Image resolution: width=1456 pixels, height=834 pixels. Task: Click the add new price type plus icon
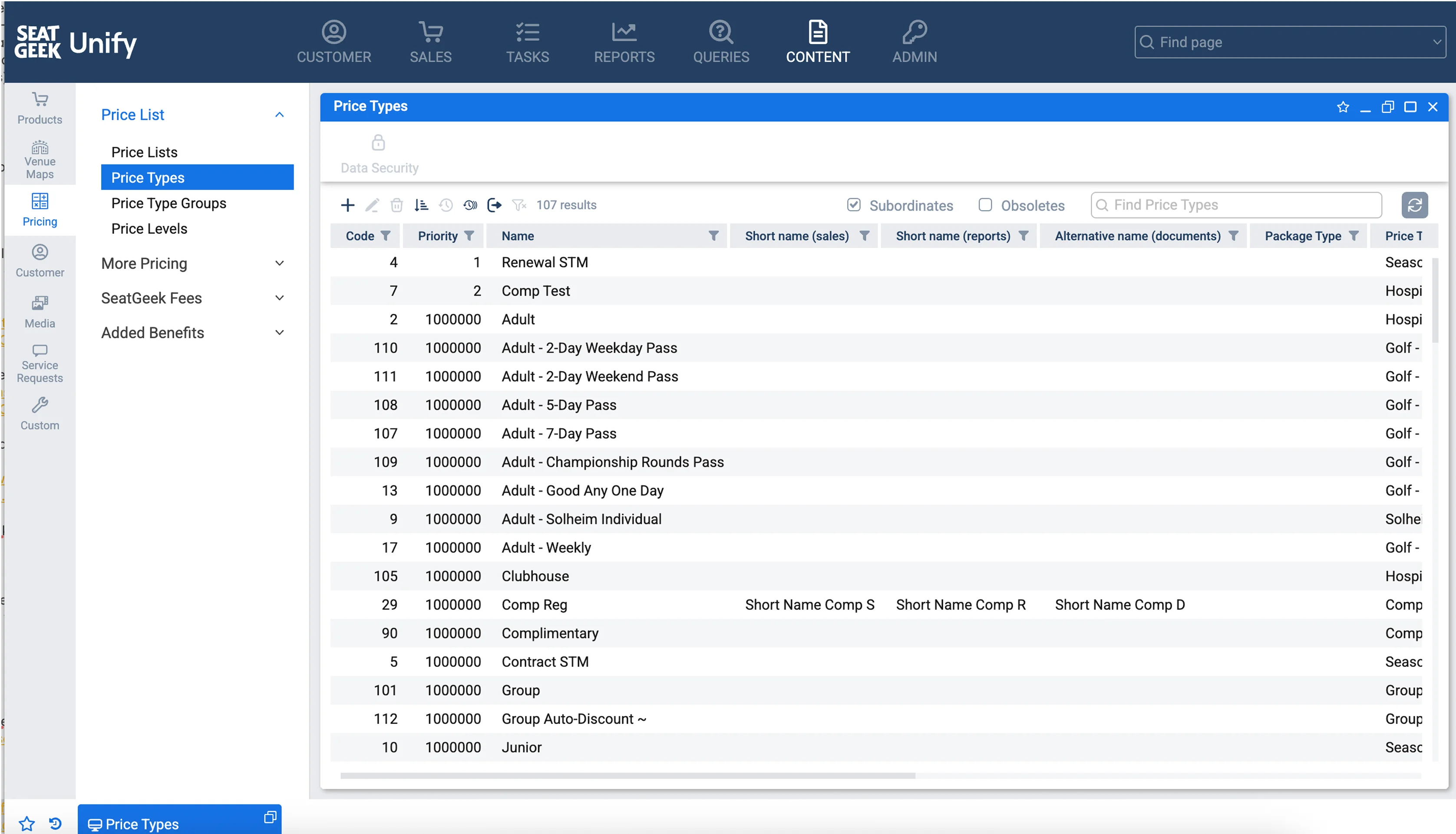347,205
